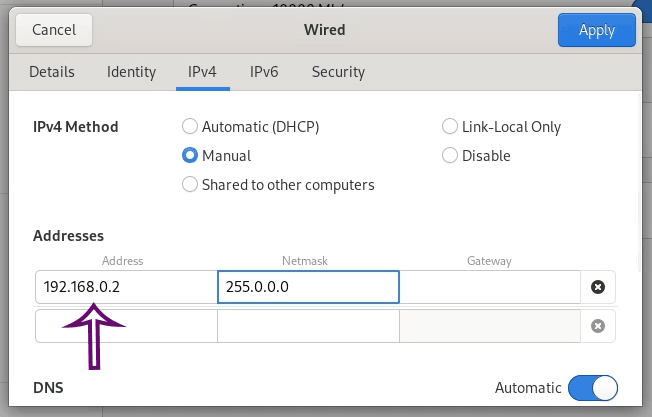Viewport: 652px width, 417px height.
Task: Delete the empty second address row
Action: pyautogui.click(x=598, y=326)
